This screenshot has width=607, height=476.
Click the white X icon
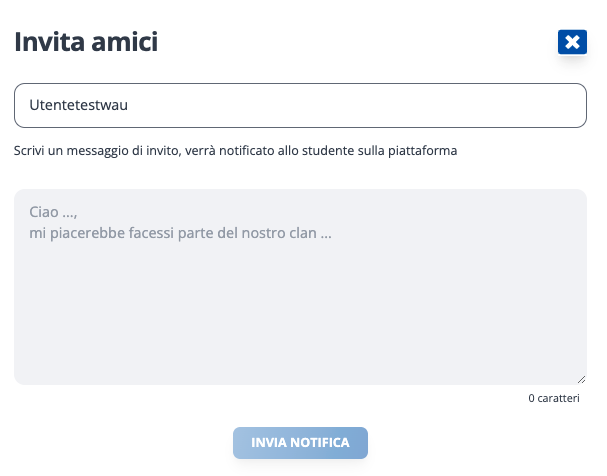pyautogui.click(x=572, y=42)
